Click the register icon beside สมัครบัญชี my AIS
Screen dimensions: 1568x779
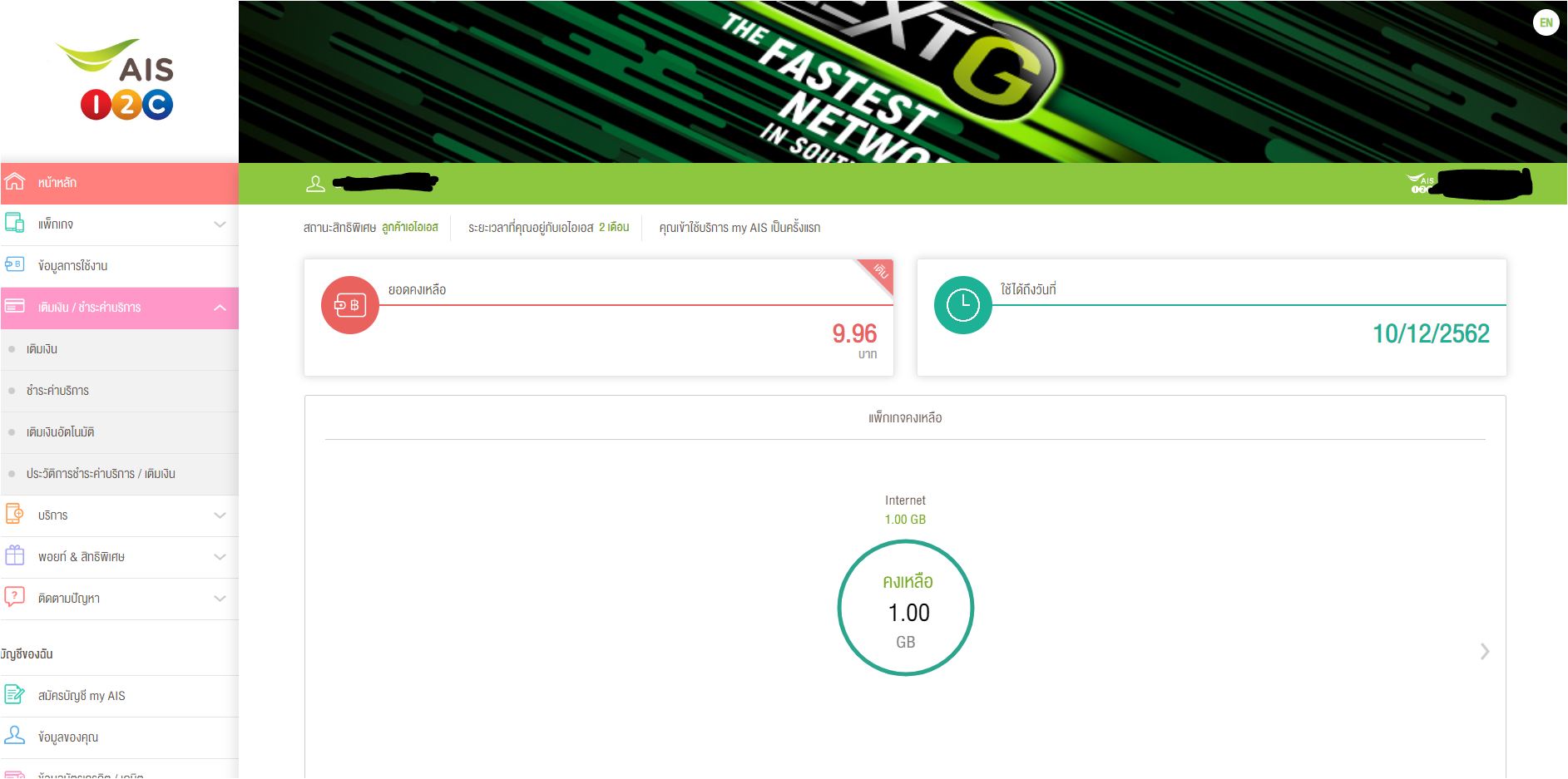[x=15, y=694]
